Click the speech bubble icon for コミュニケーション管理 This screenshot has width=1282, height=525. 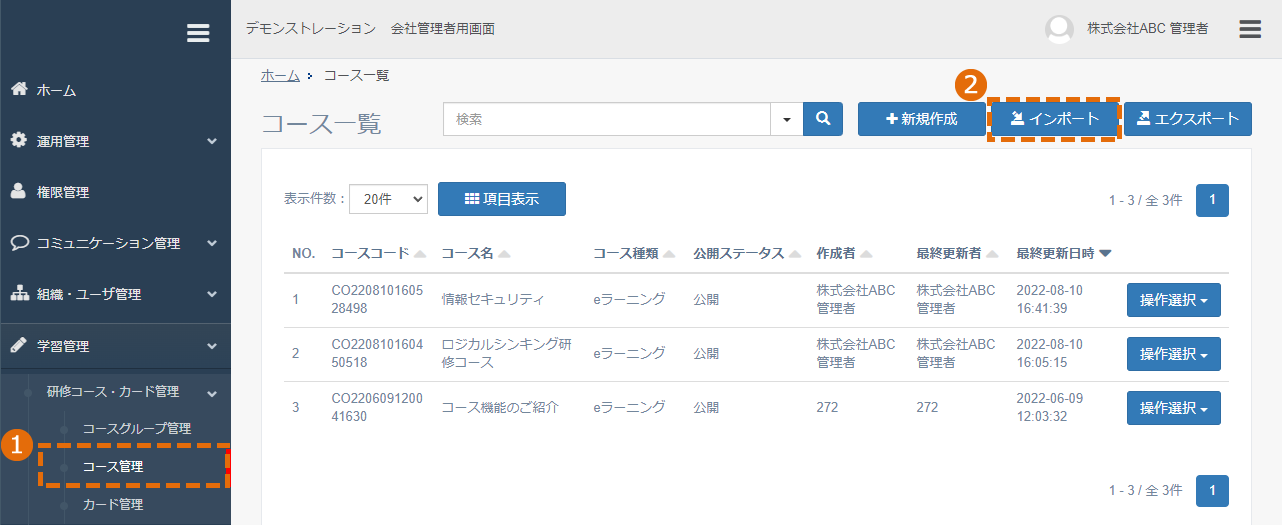tap(19, 243)
